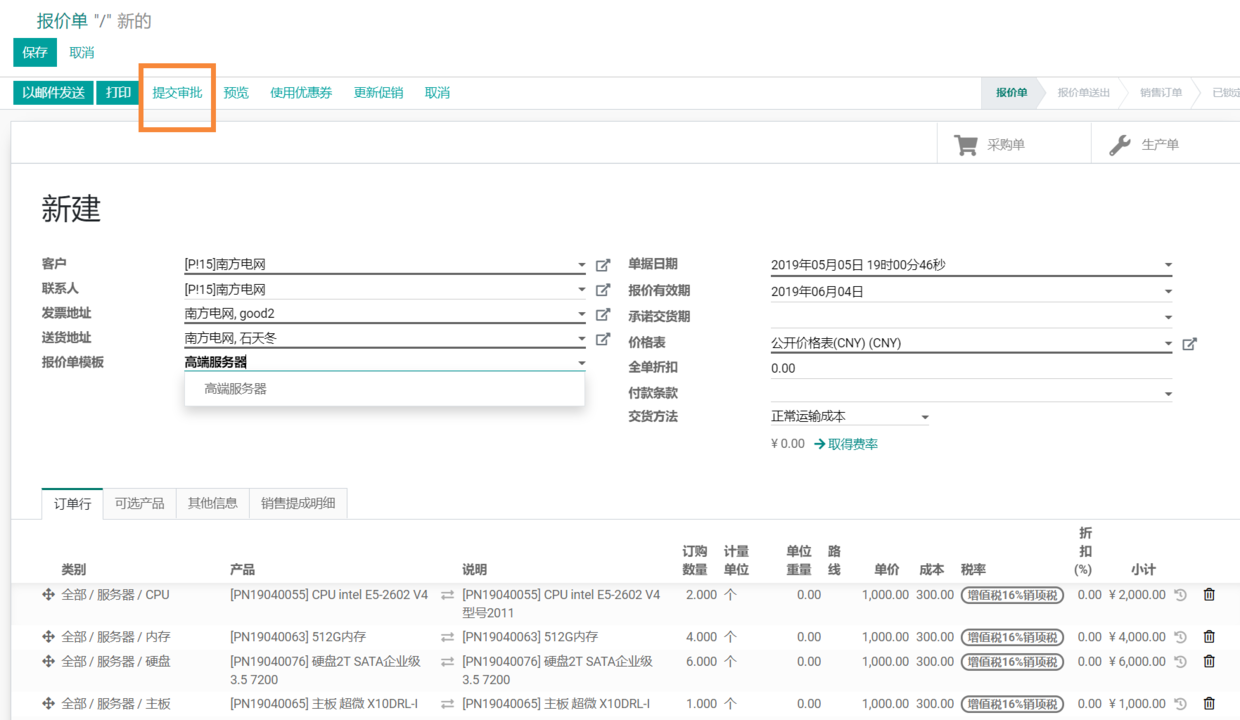This screenshot has width=1240, height=720.
Task: Open 报价单 breadcrumb link
Action: click(x=62, y=21)
